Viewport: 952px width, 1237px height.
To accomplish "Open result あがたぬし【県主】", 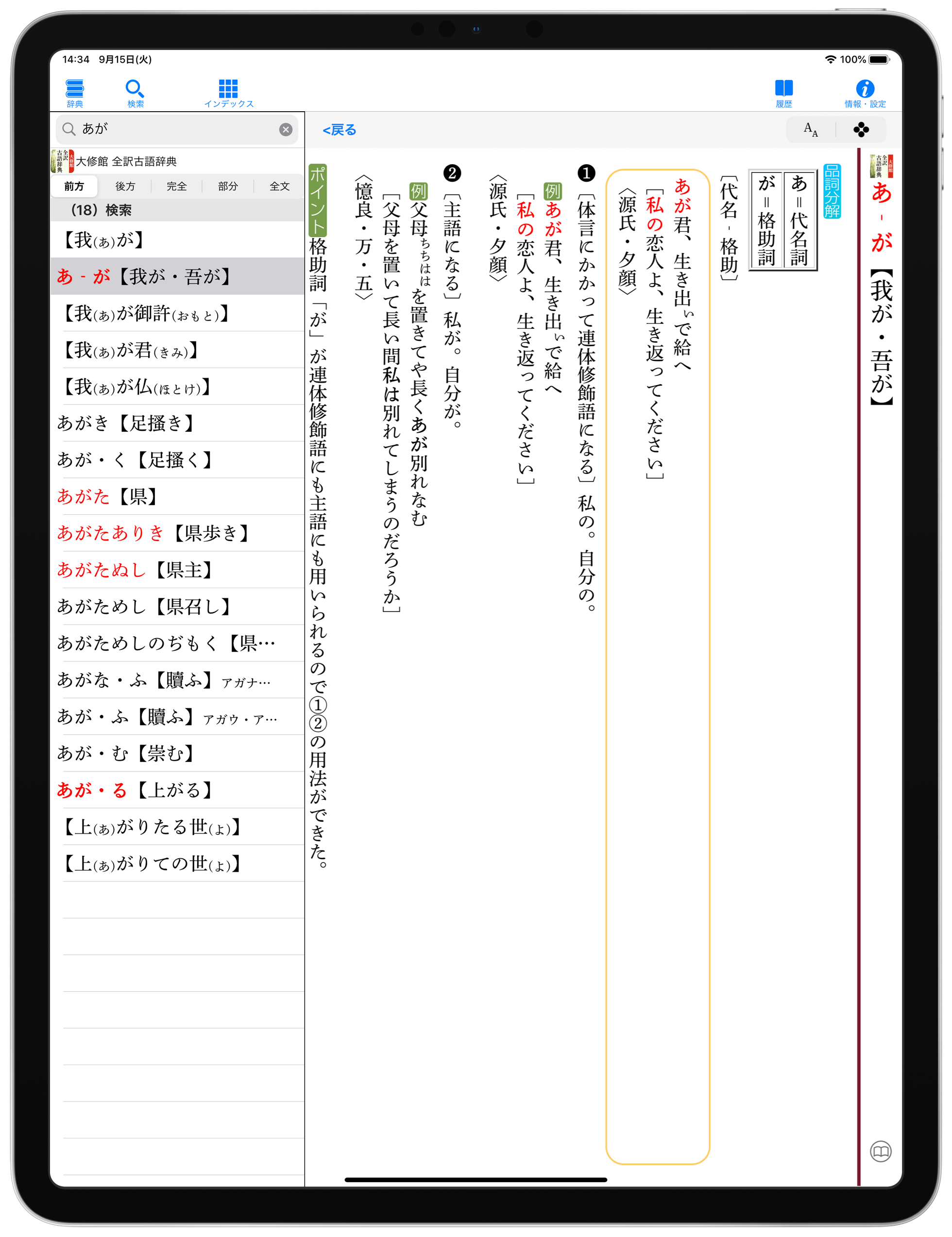I will 177,570.
